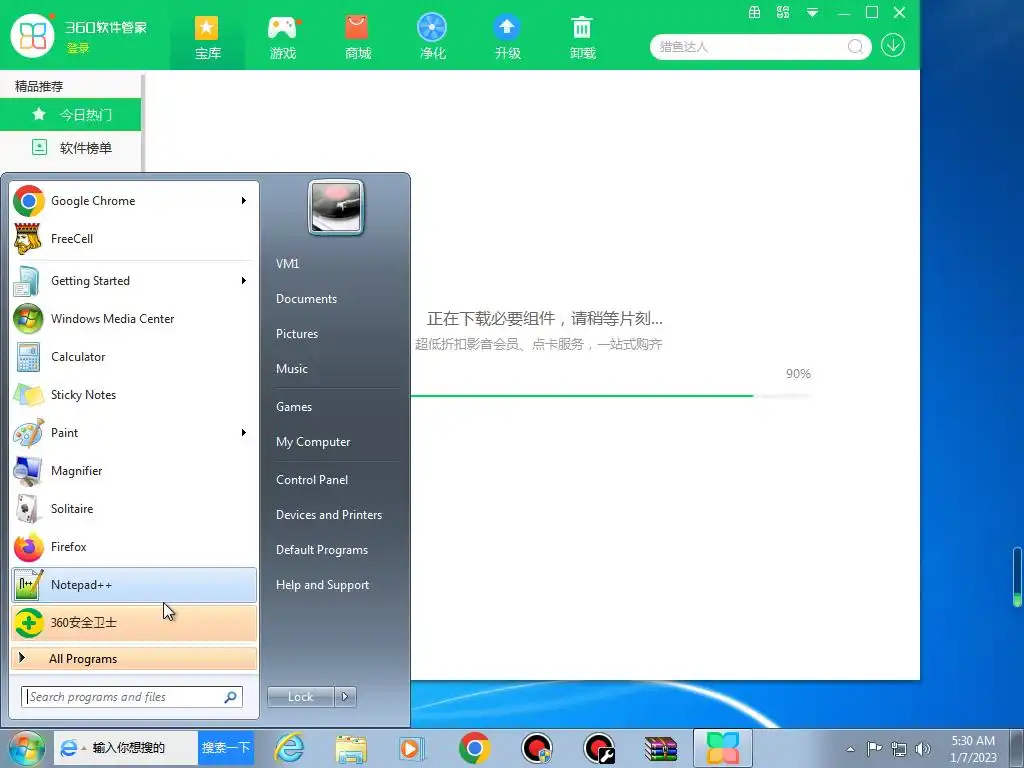Select 软件榜单 in the sidebar
Screen dimensions: 1024x768
[71, 148]
